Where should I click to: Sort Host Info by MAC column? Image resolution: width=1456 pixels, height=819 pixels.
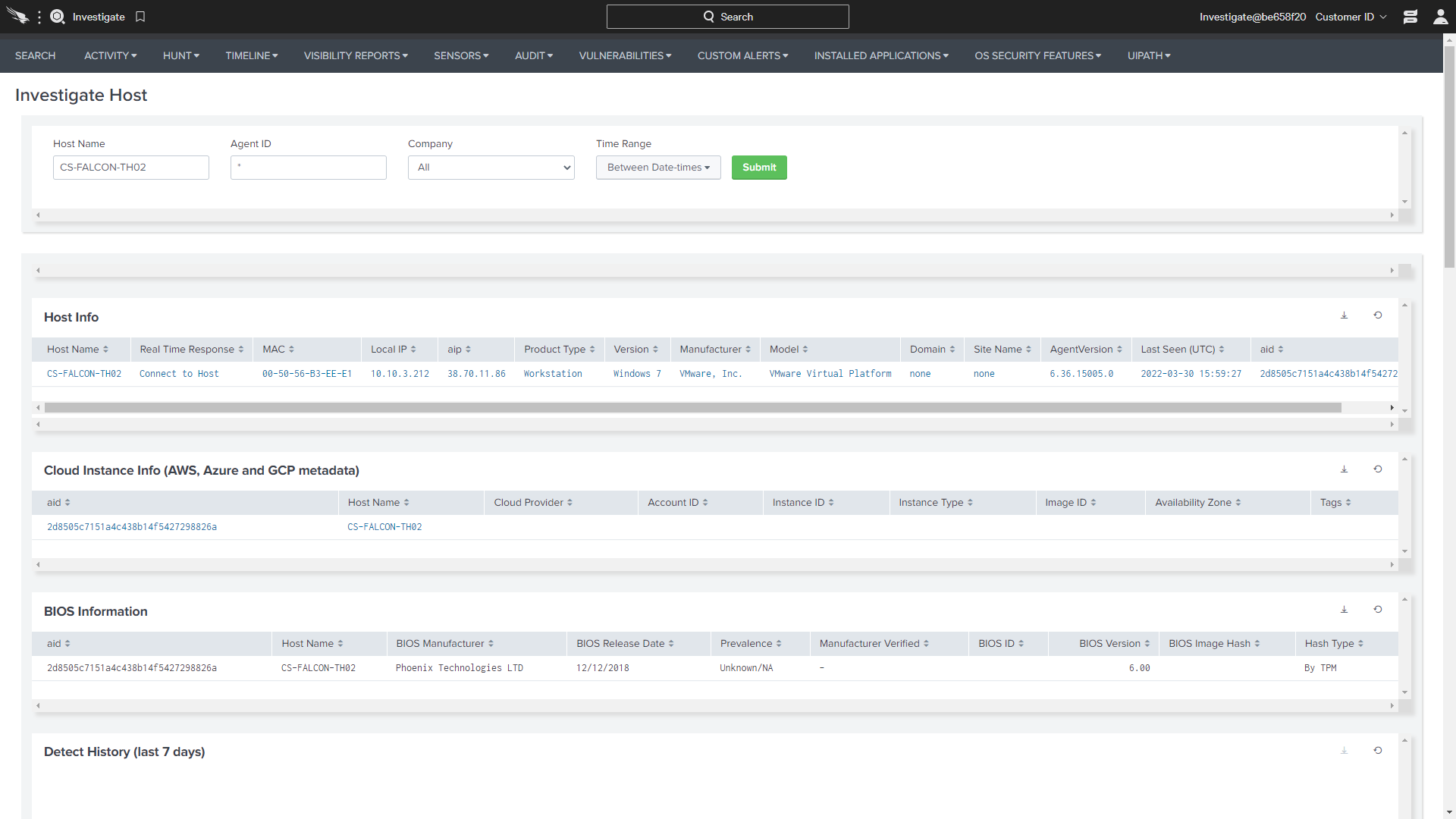[278, 350]
